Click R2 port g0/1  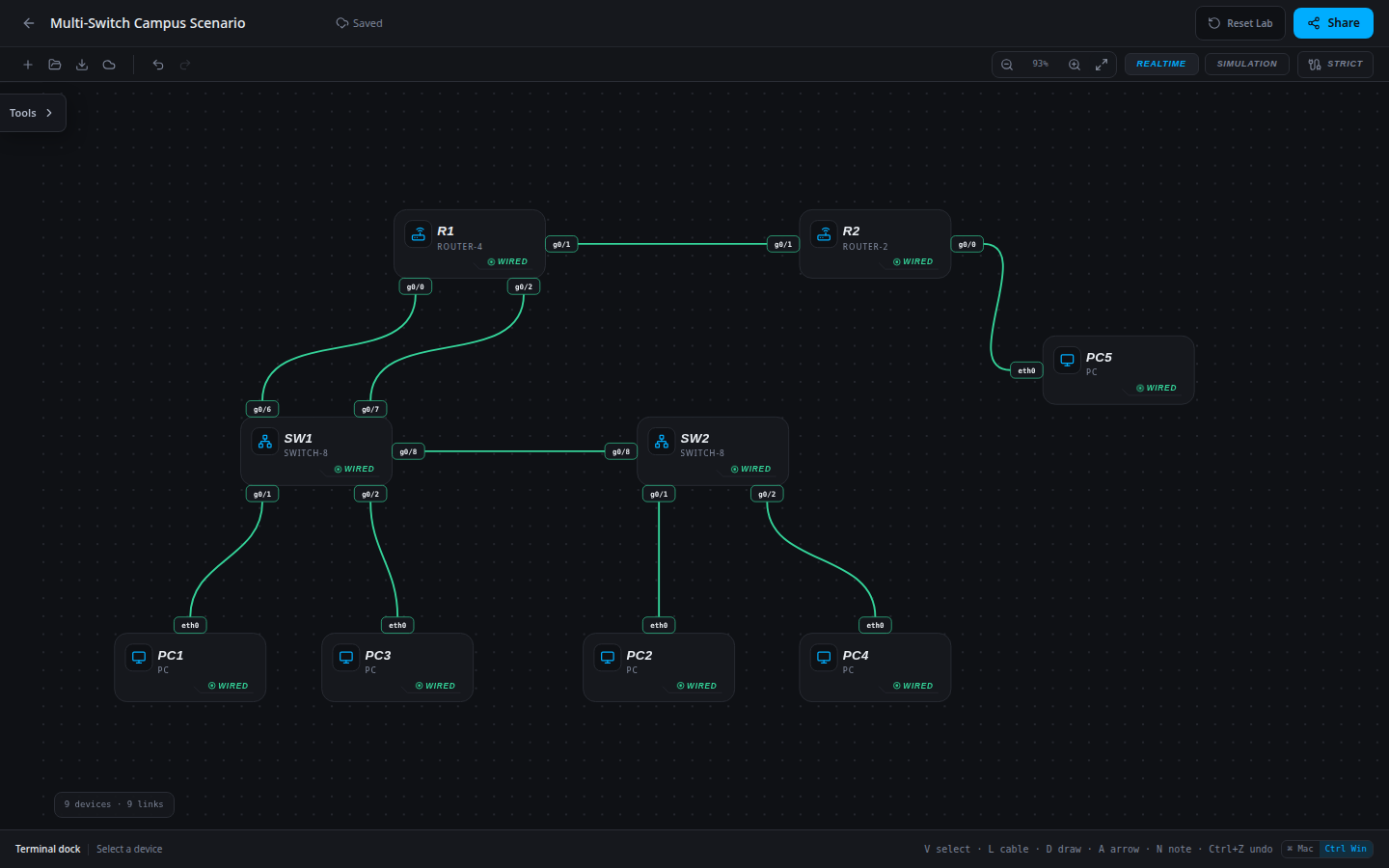[x=783, y=245]
